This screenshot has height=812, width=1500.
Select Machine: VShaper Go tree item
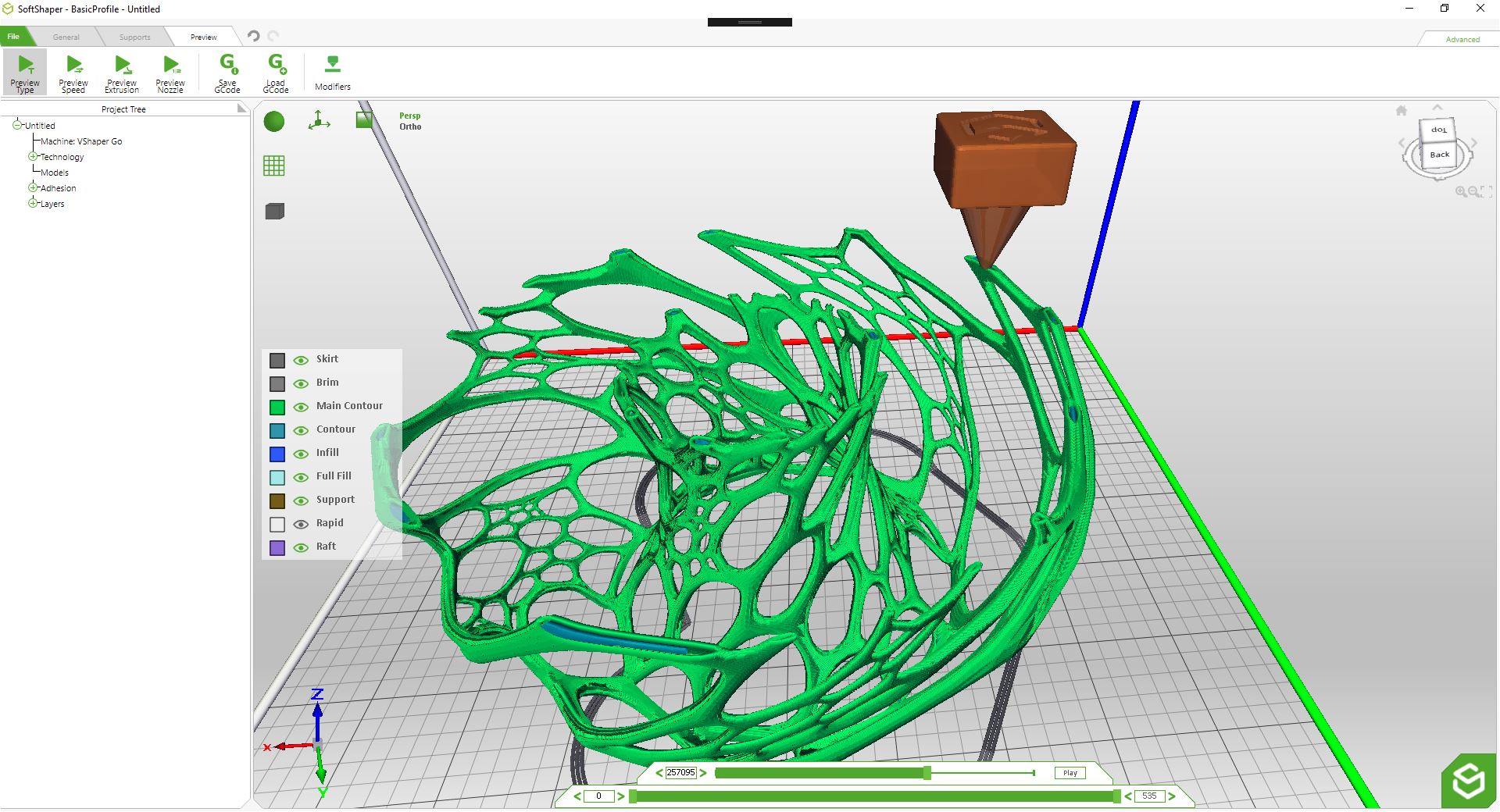pos(81,141)
